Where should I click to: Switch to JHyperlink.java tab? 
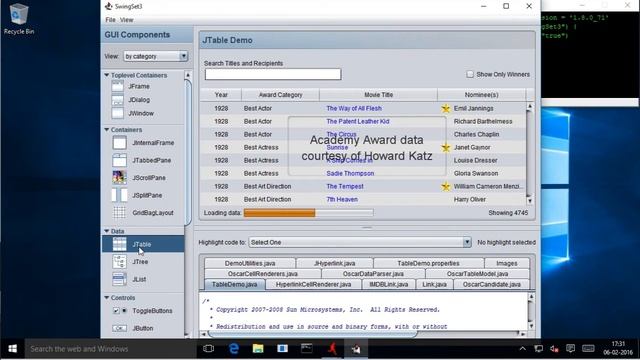334,263
